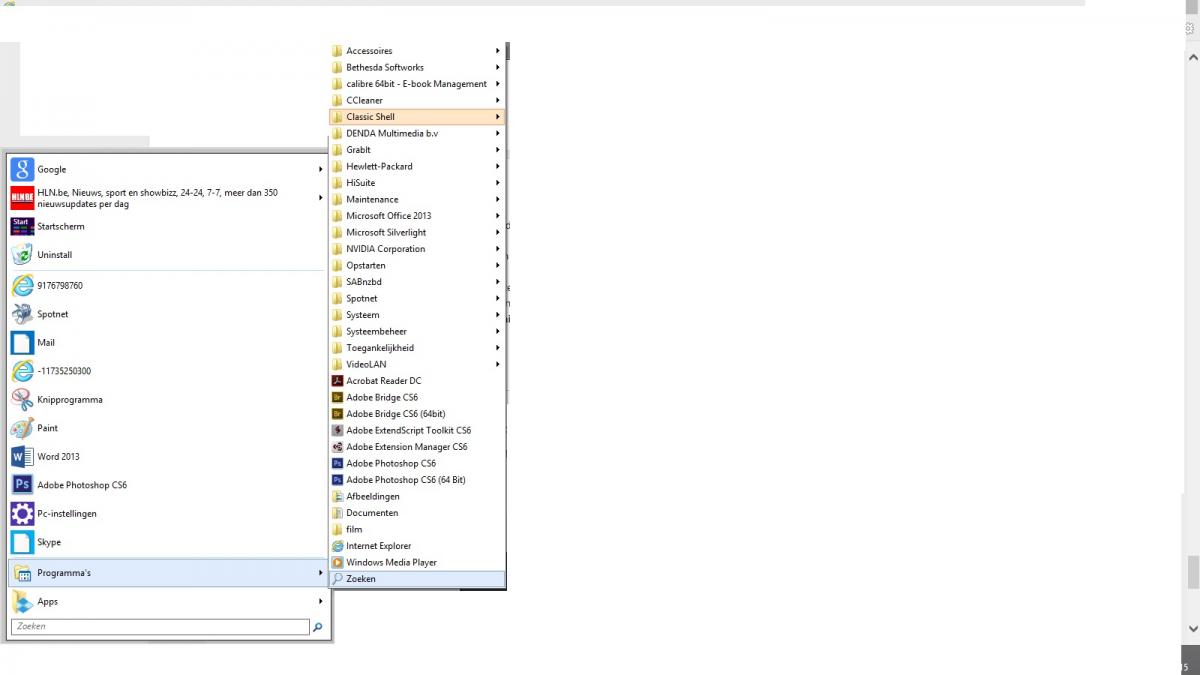
Task: Click the Adobe ExtendScript Toolkit CS6 icon
Action: pos(338,430)
